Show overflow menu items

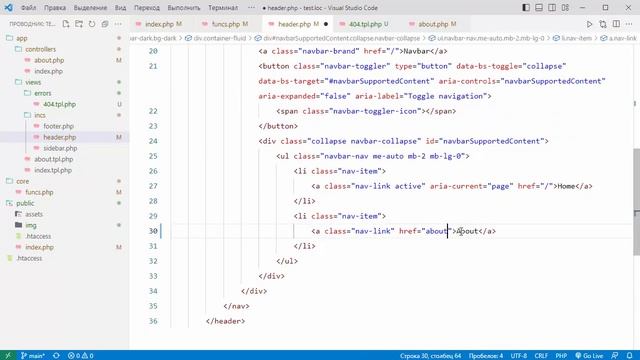(251, 8)
